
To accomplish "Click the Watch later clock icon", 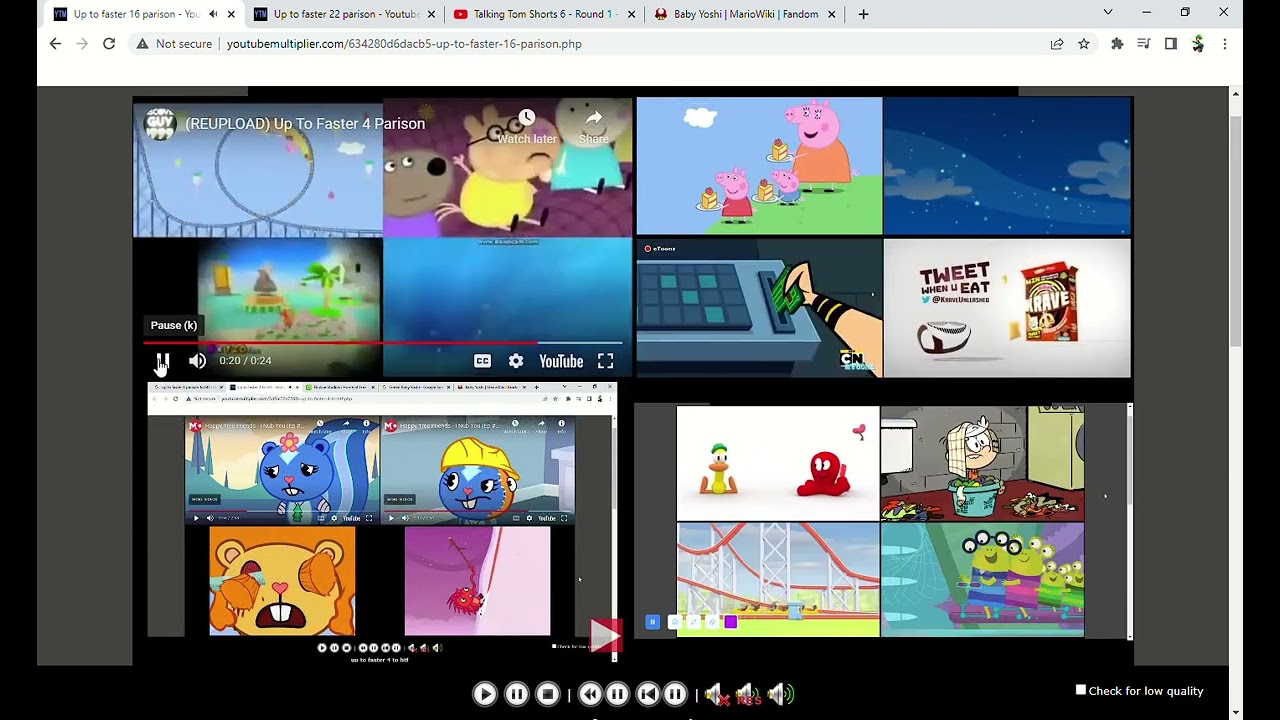I will click(x=527, y=118).
